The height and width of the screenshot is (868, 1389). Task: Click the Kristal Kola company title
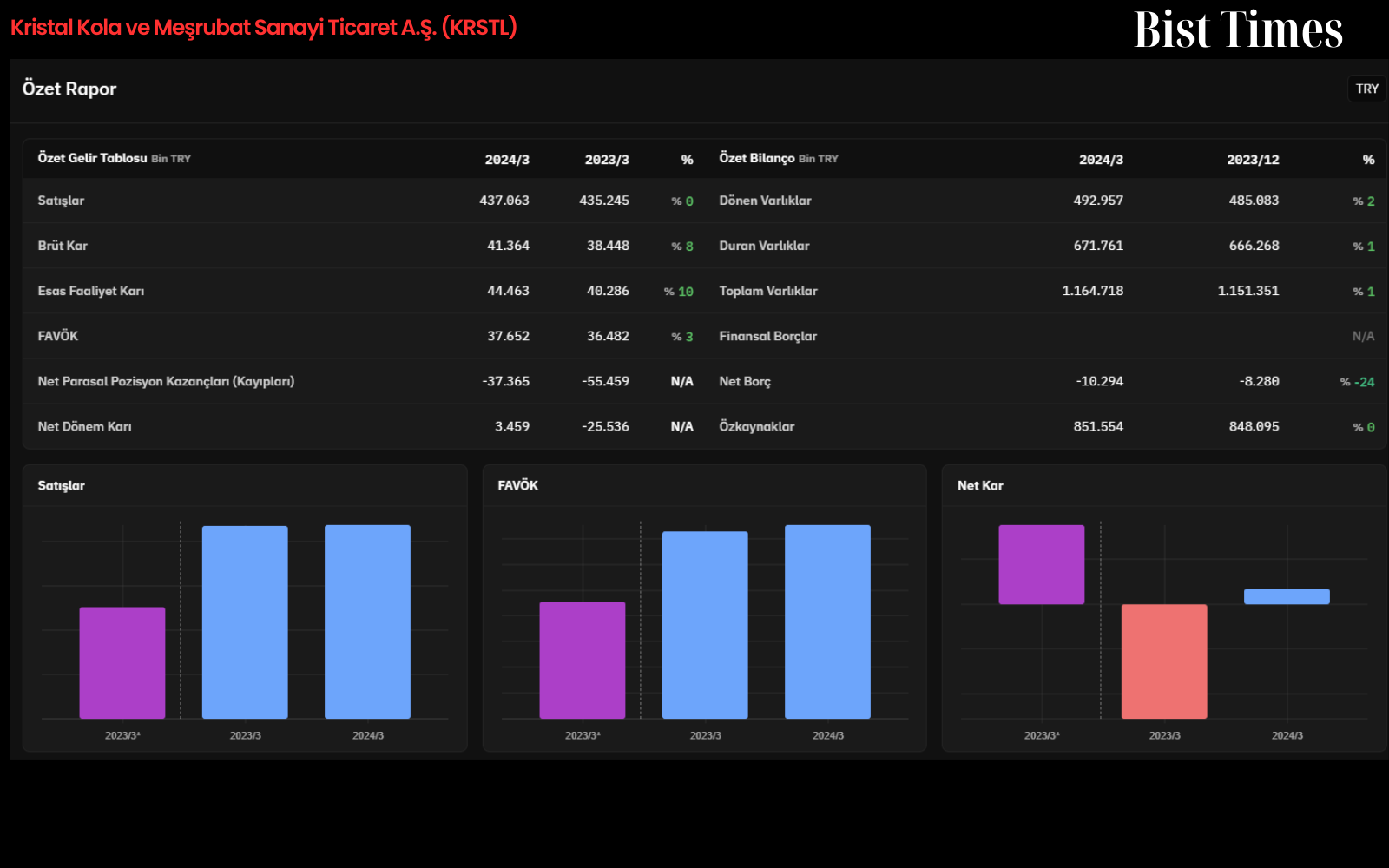click(x=264, y=28)
